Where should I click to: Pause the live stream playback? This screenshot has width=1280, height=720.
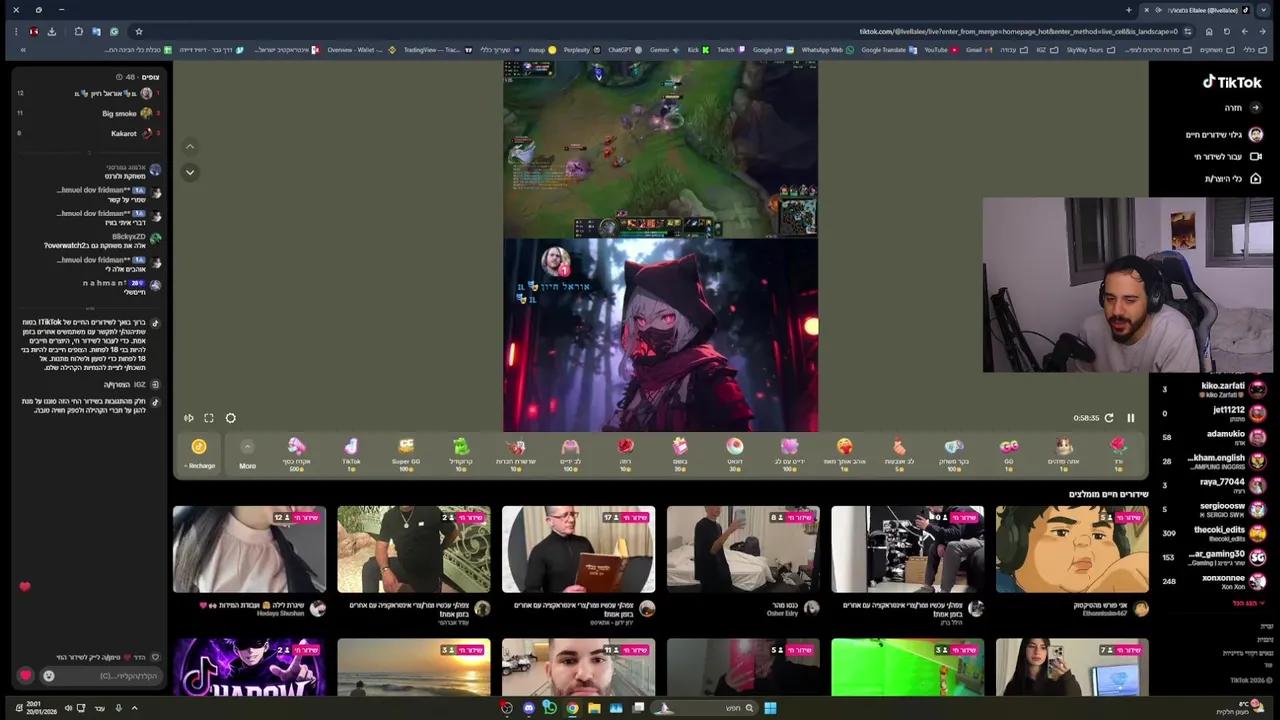click(1130, 418)
